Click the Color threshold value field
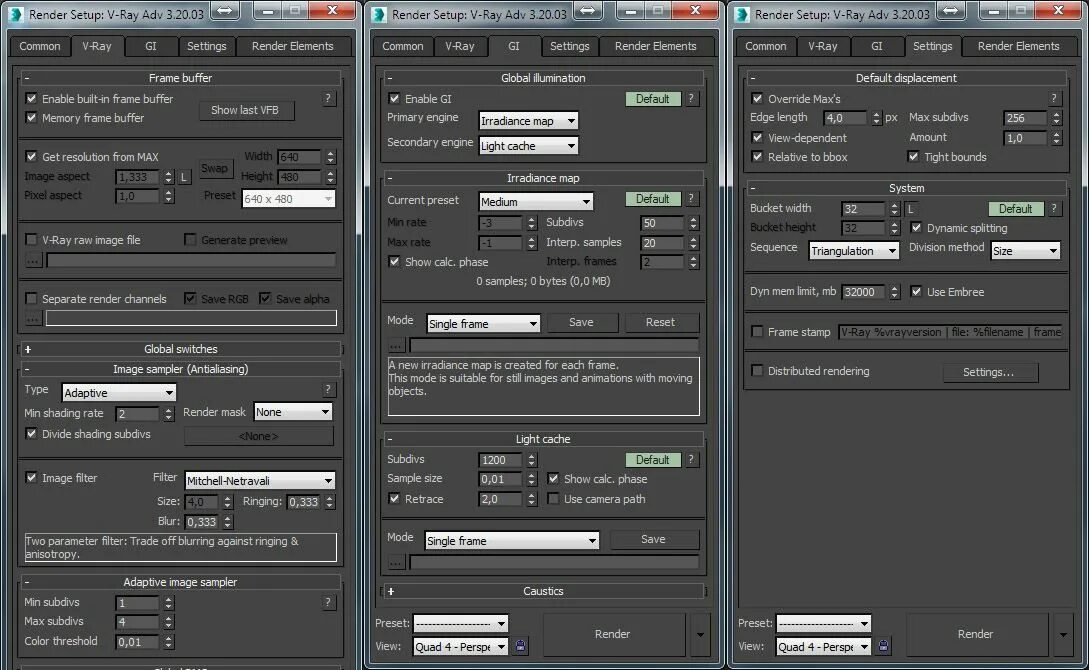This screenshot has height=670, width=1089. pyautogui.click(x=138, y=642)
